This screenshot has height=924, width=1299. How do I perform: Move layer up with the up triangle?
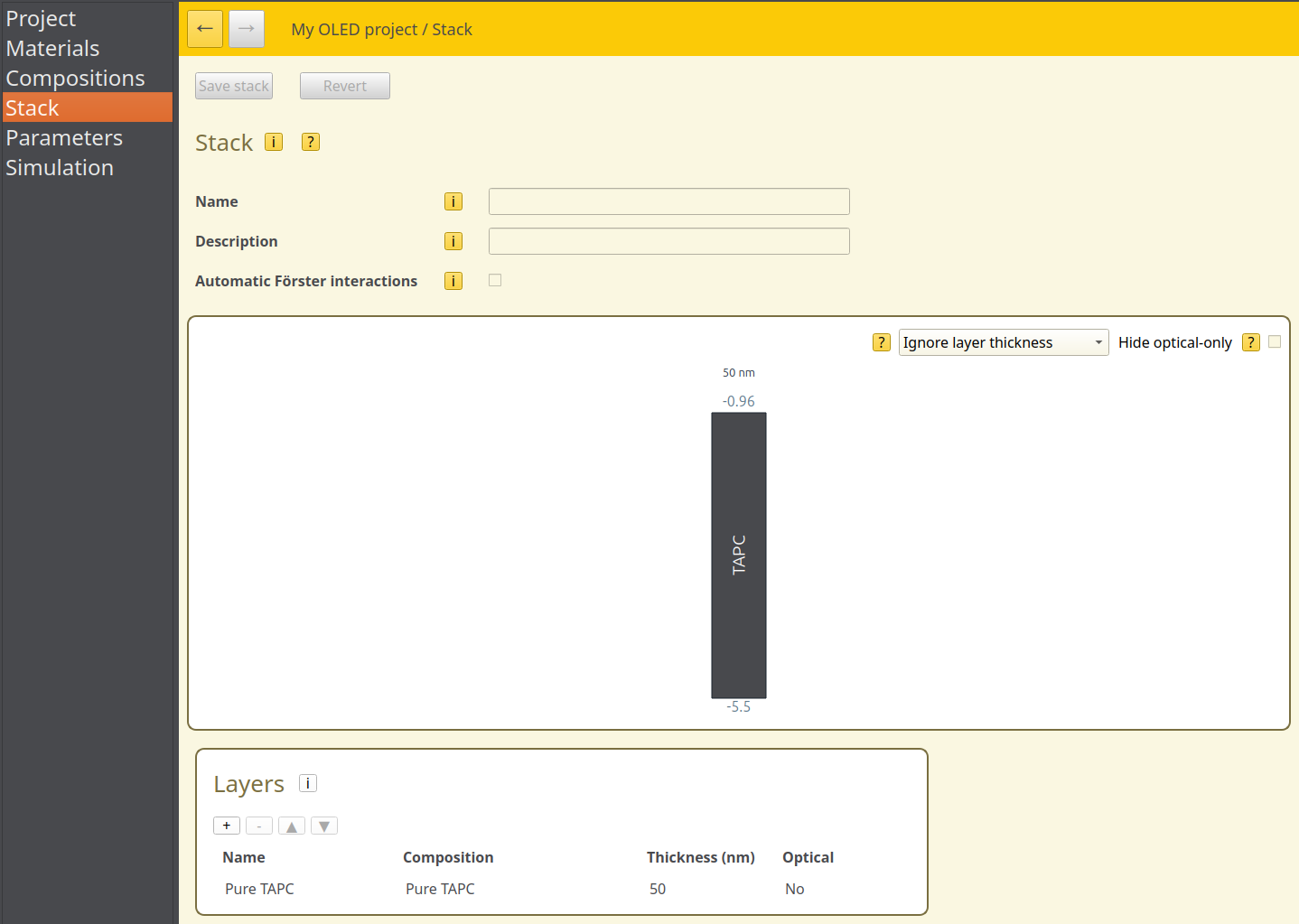point(292,826)
